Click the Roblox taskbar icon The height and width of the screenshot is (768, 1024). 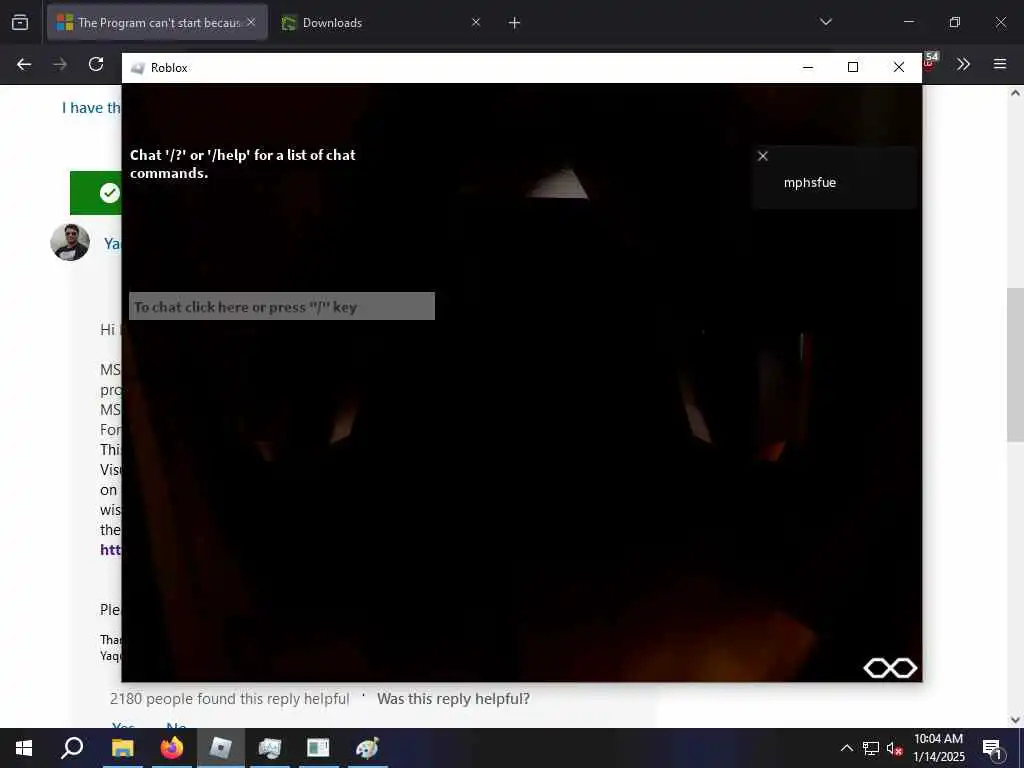pos(221,748)
